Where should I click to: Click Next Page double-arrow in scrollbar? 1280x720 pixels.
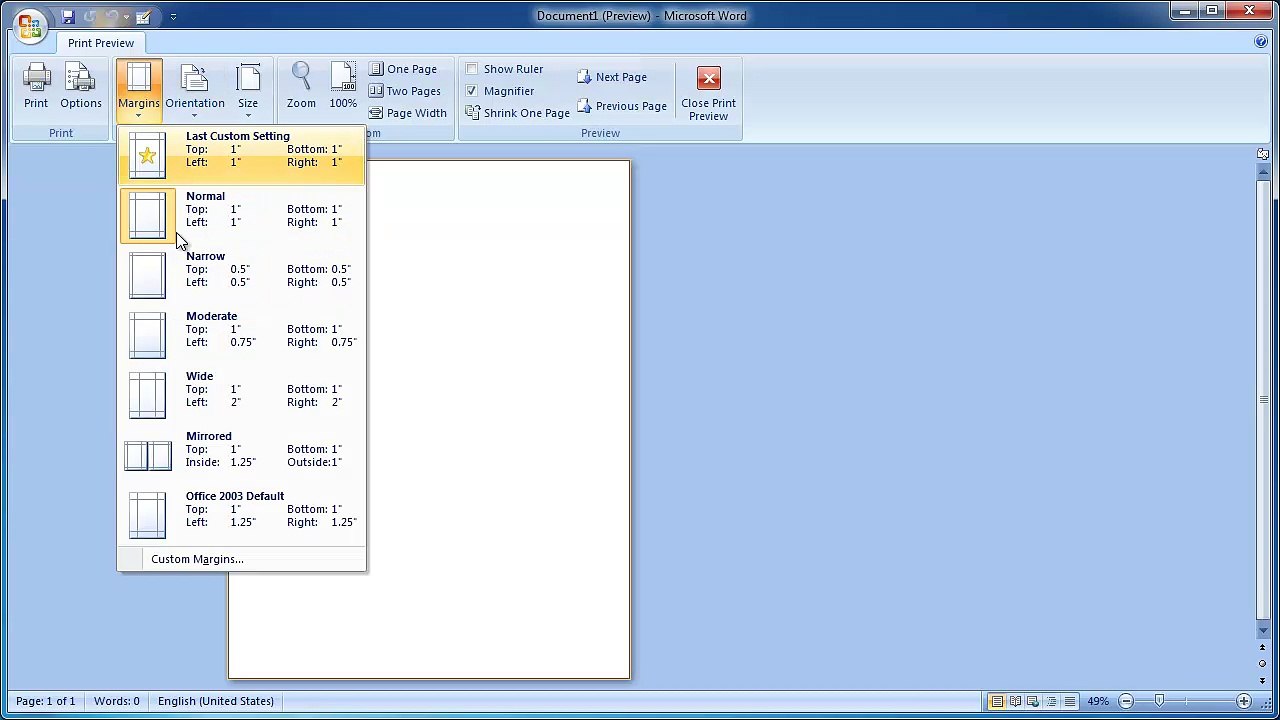click(1263, 680)
